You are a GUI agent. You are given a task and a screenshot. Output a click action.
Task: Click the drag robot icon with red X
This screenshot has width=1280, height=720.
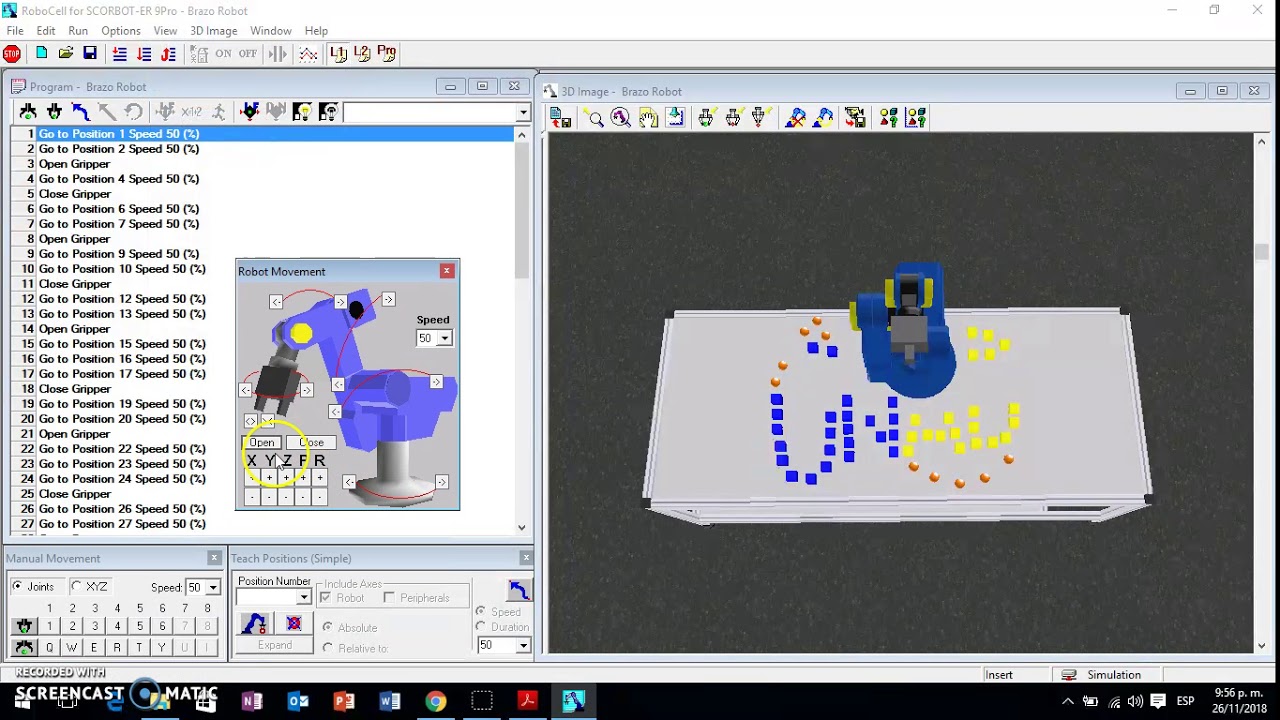[796, 119]
